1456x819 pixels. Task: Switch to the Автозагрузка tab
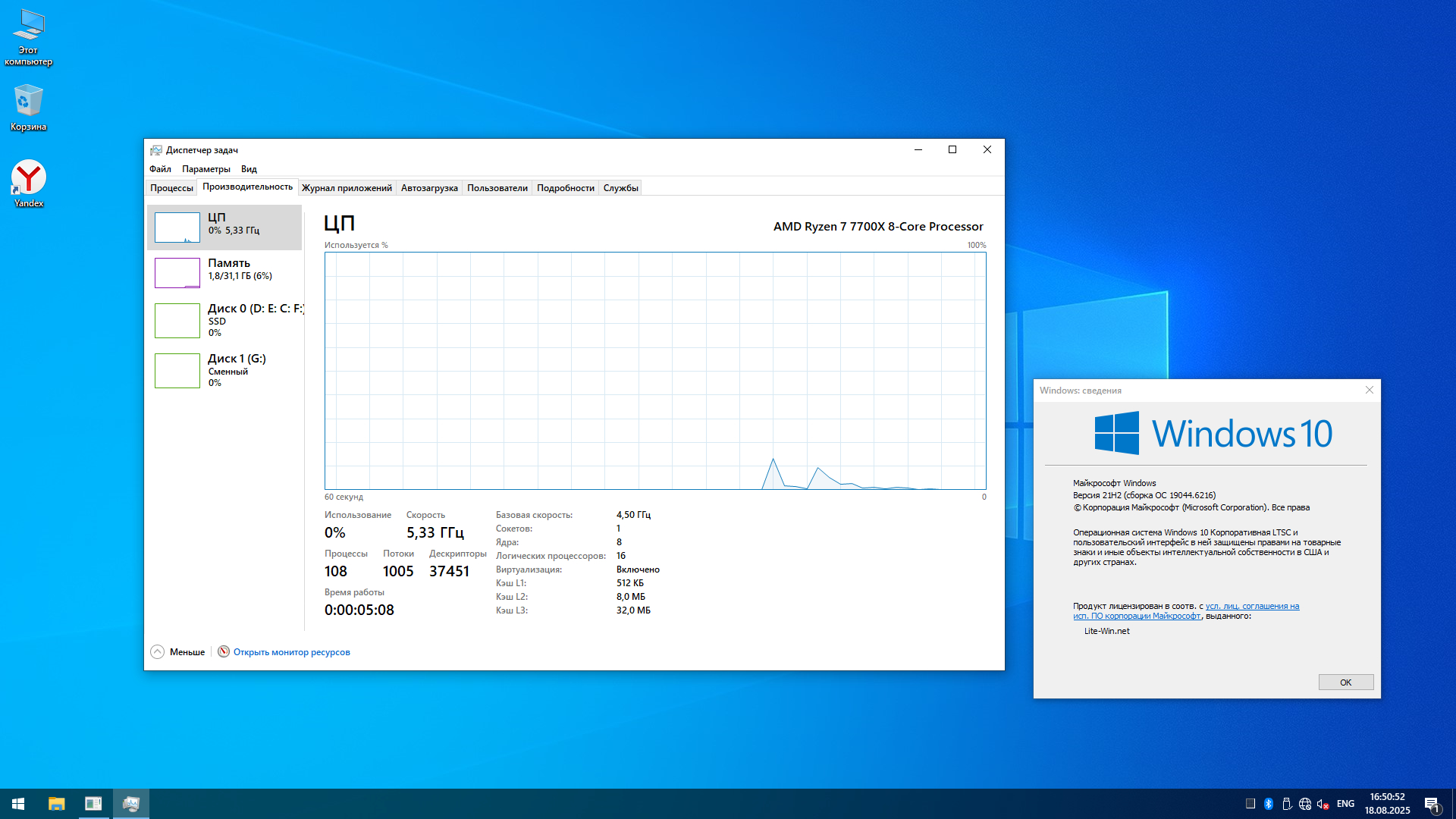click(x=429, y=188)
